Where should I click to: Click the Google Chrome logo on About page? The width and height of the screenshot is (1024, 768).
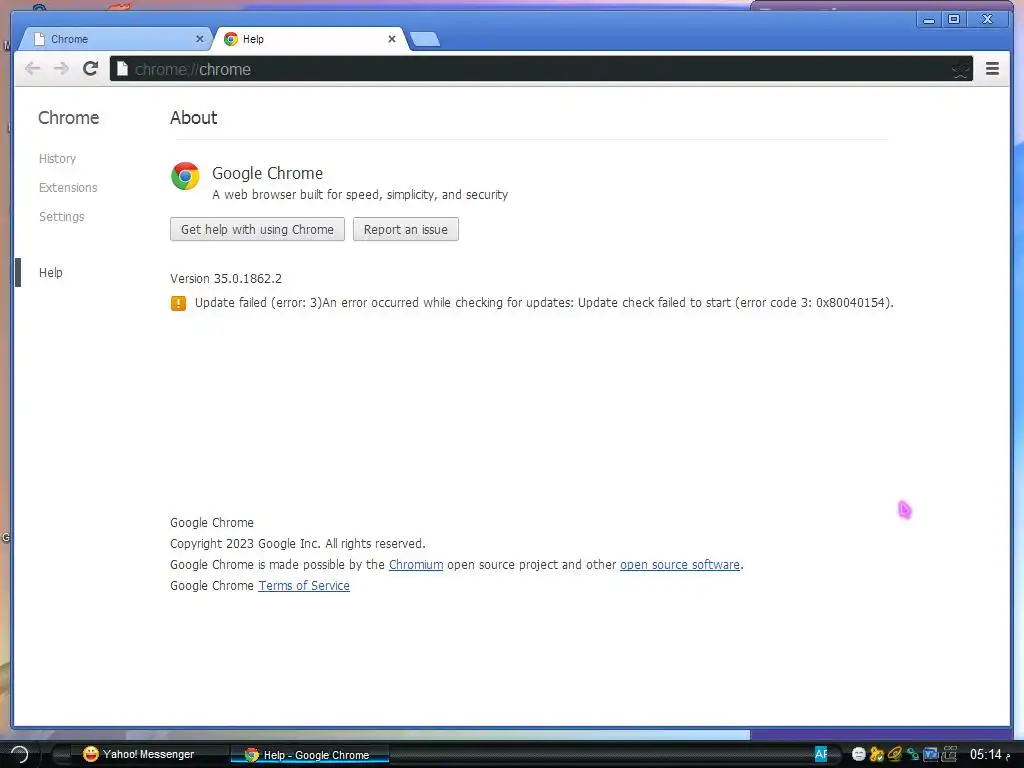click(x=185, y=176)
